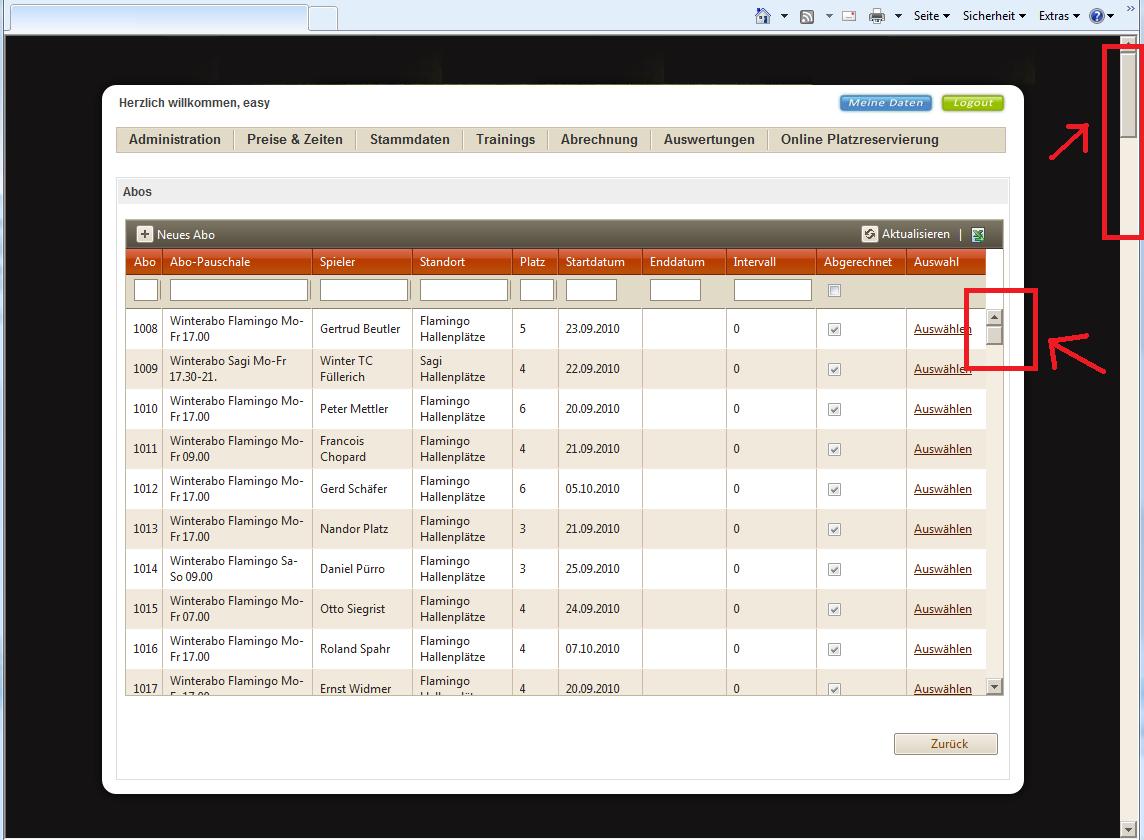
Task: Open the Auswertungen menu
Action: pyautogui.click(x=709, y=139)
